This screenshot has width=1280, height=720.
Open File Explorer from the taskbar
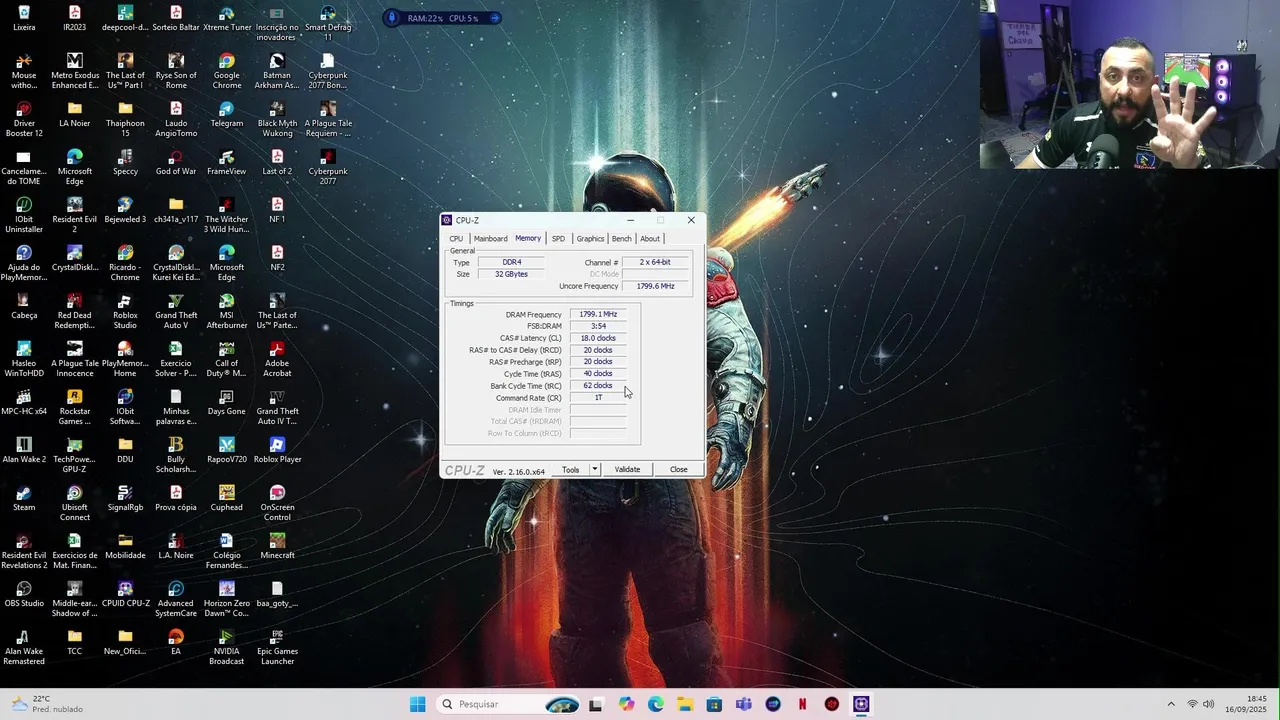(685, 704)
